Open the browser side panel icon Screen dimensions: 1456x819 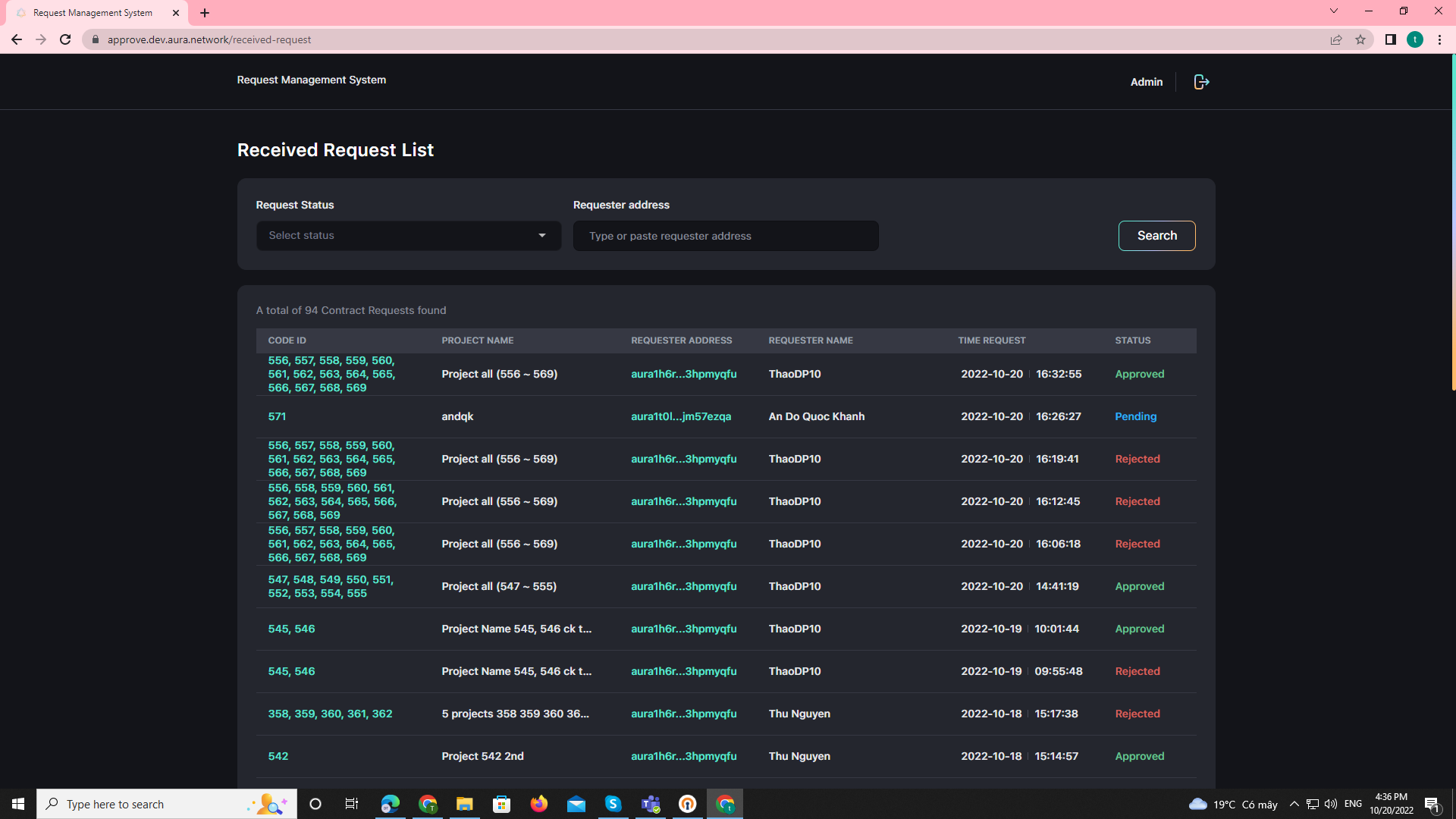[1390, 39]
